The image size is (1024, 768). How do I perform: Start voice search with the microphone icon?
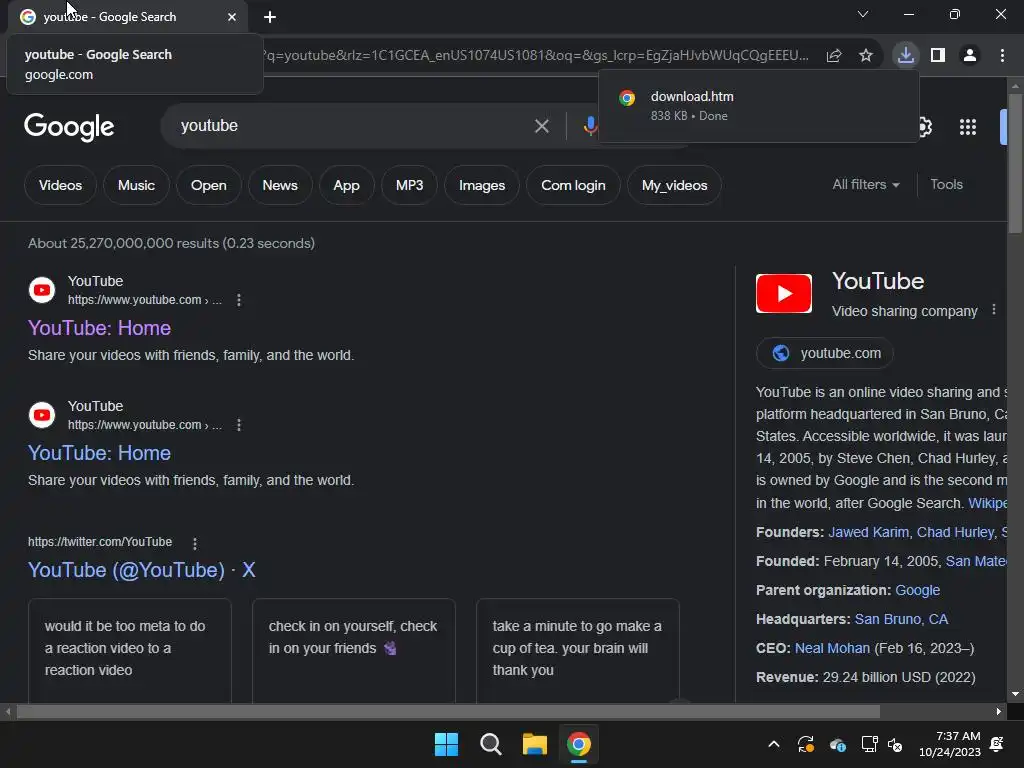click(590, 125)
